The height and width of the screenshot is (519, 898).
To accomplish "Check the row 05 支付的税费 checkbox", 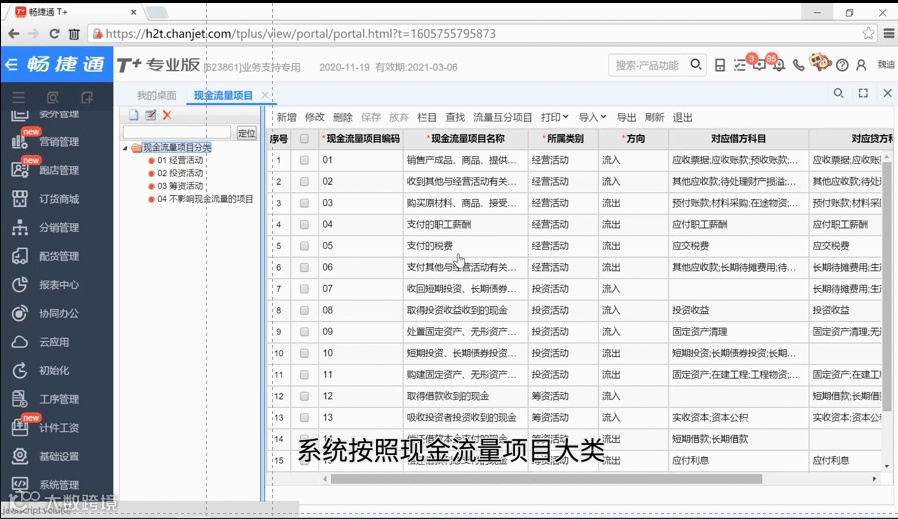I will [304, 246].
